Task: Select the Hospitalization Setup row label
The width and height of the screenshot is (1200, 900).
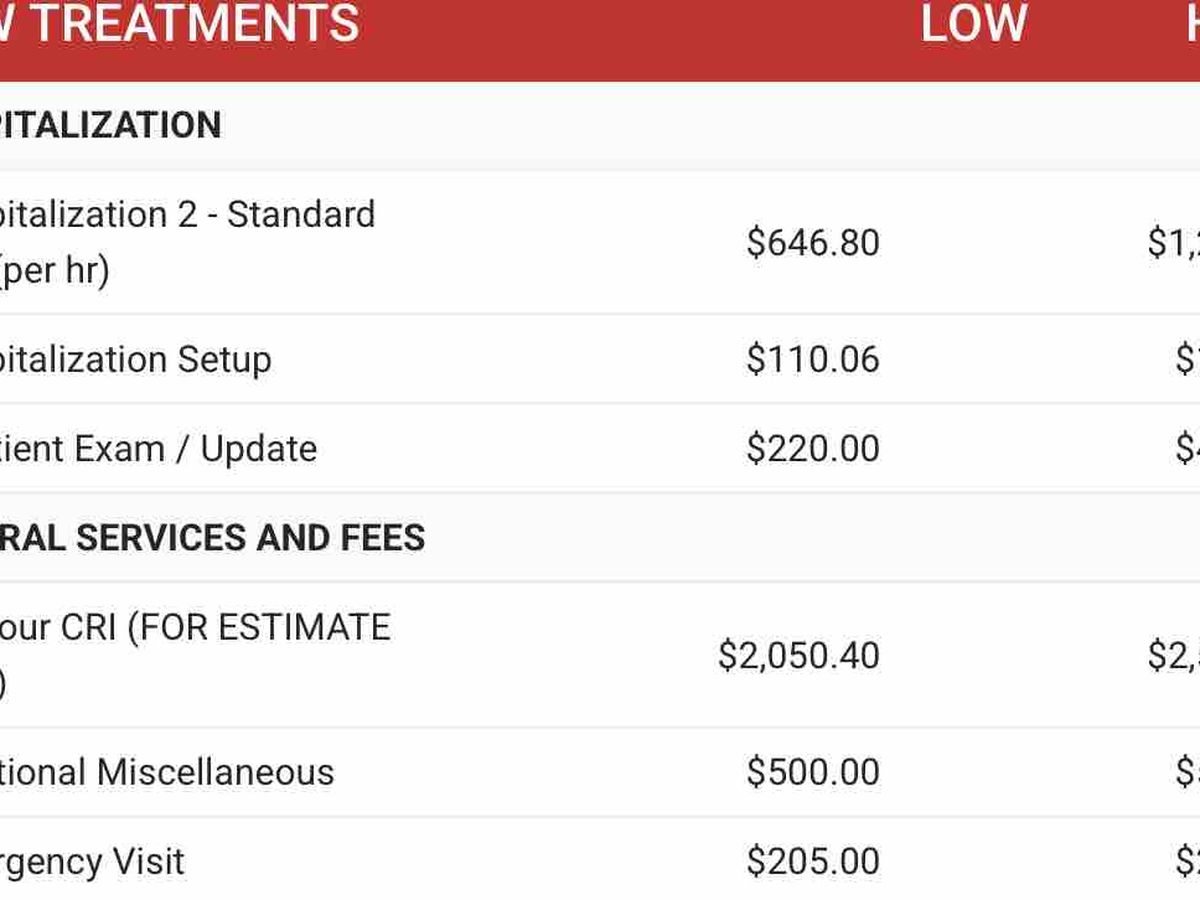Action: [x=135, y=360]
